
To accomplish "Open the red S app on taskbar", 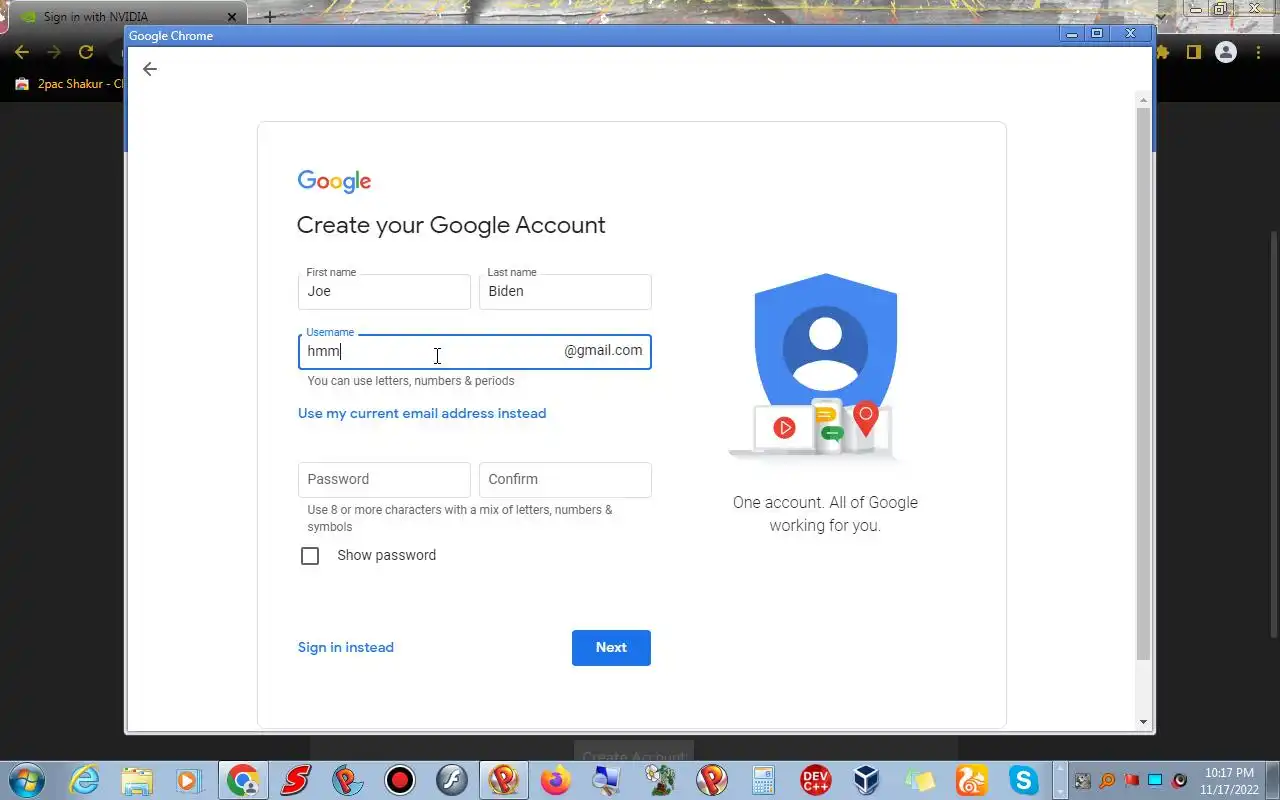I will pos(295,780).
